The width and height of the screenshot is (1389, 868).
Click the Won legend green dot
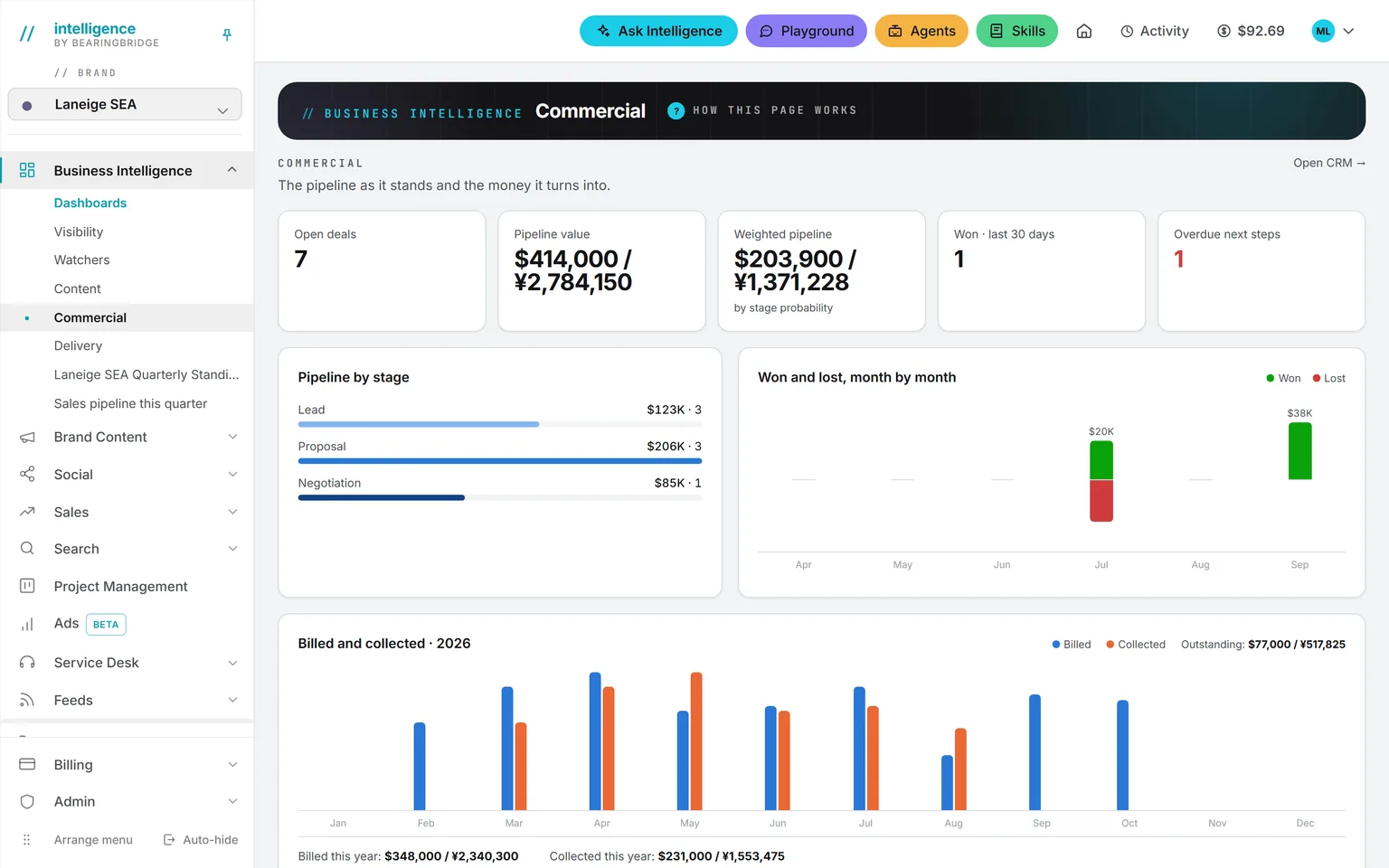(x=1271, y=378)
